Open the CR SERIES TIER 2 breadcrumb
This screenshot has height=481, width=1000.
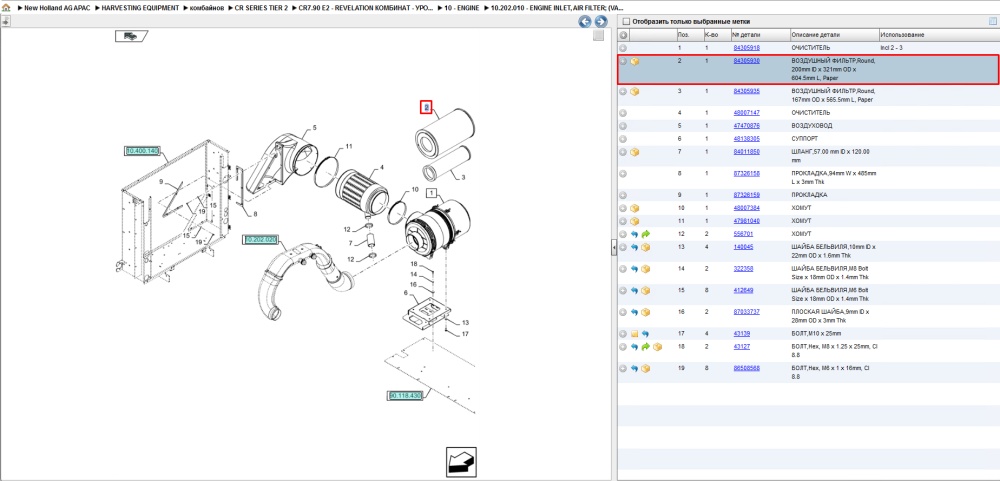(261, 8)
